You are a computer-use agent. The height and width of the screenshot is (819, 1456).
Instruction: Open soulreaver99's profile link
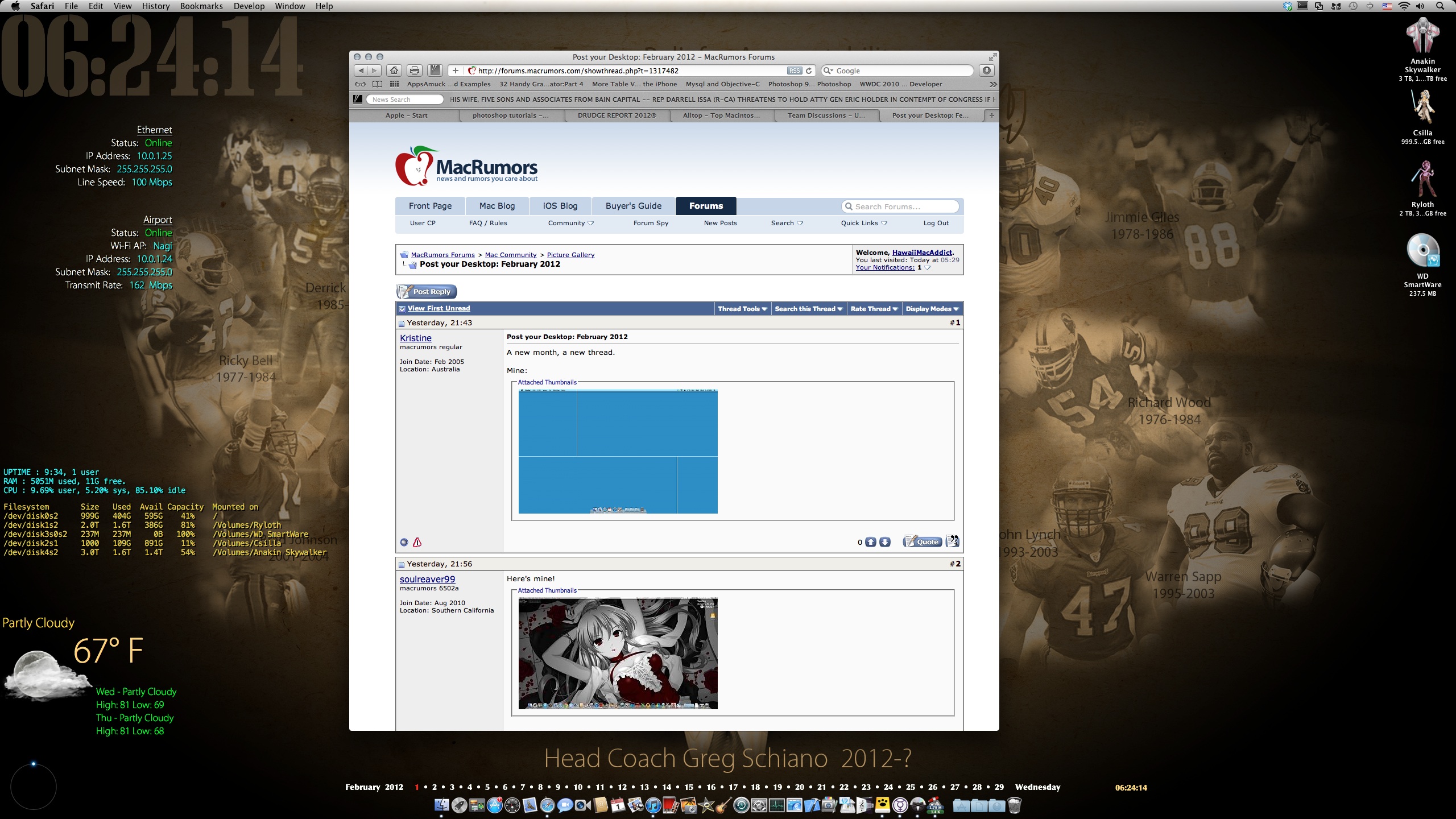tap(427, 579)
